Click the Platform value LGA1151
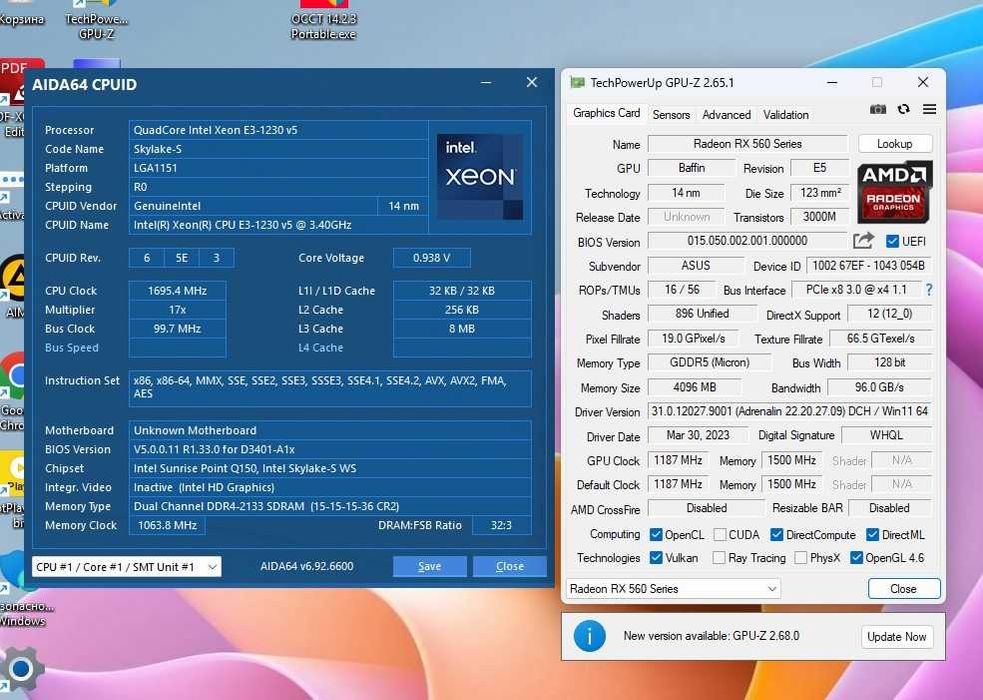Viewport: 983px width, 700px height. (278, 168)
